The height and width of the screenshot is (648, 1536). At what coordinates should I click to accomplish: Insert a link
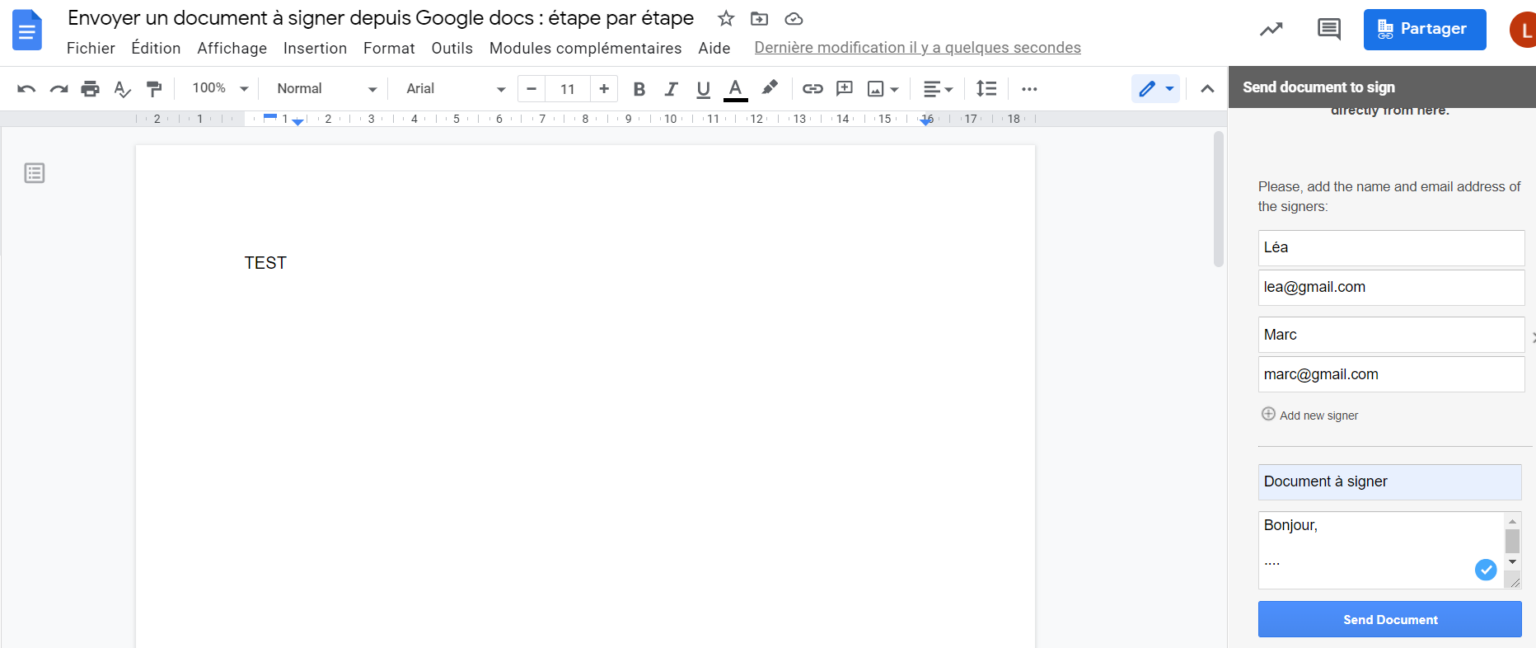tap(812, 88)
